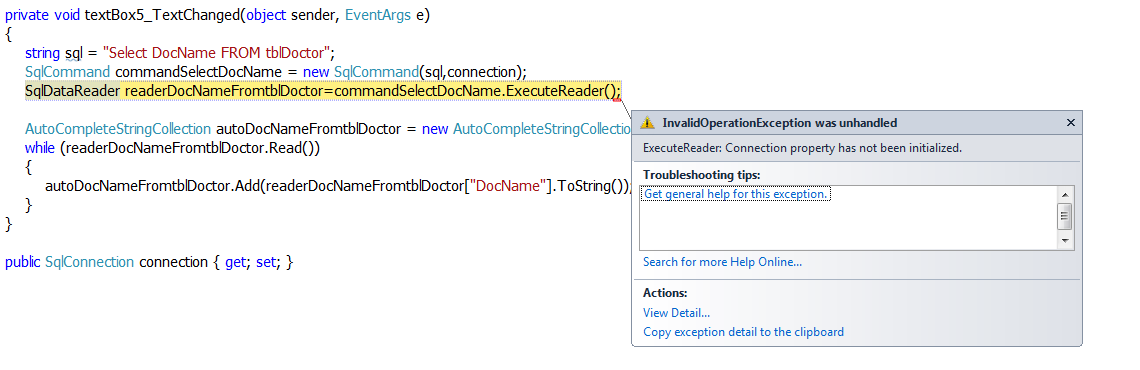The image size is (1140, 370).
Task: Click the troubleshooting tips scrollbar thumb
Action: point(1065,216)
